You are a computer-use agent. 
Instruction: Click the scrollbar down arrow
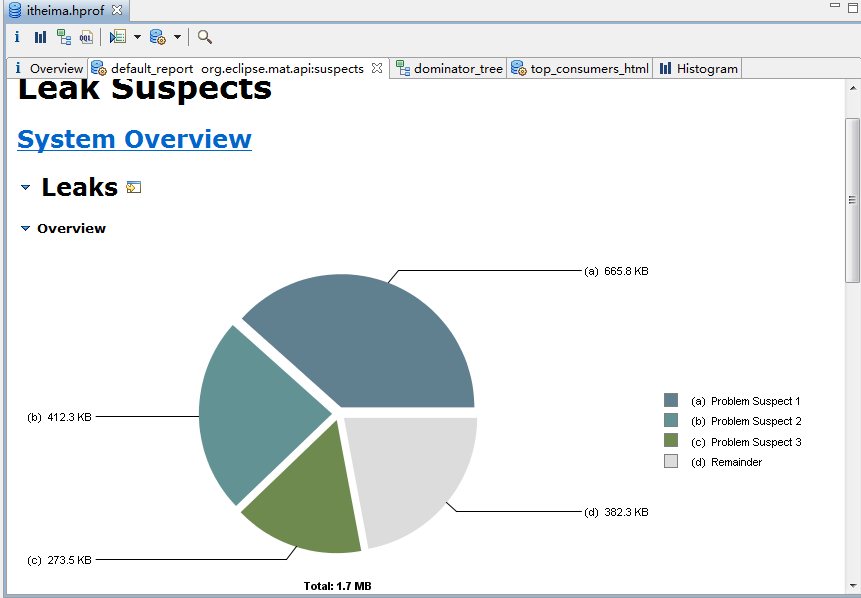[852, 585]
